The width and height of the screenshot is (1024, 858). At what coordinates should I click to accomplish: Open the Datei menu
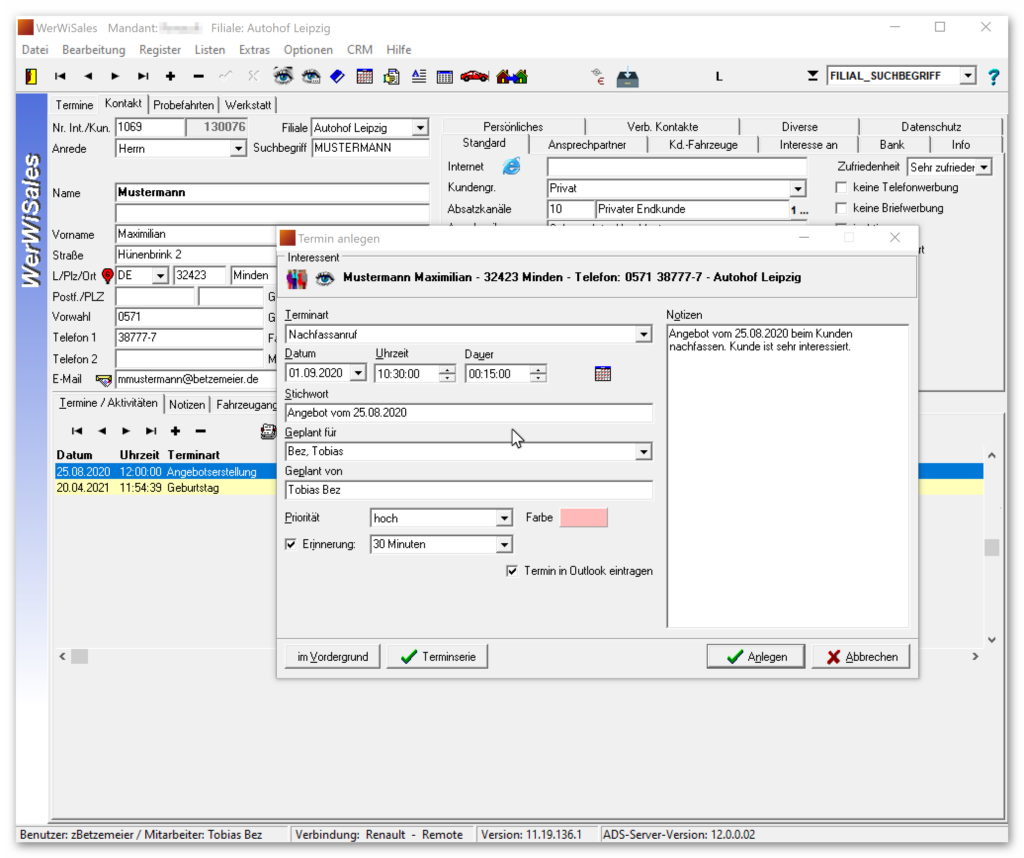pos(35,50)
